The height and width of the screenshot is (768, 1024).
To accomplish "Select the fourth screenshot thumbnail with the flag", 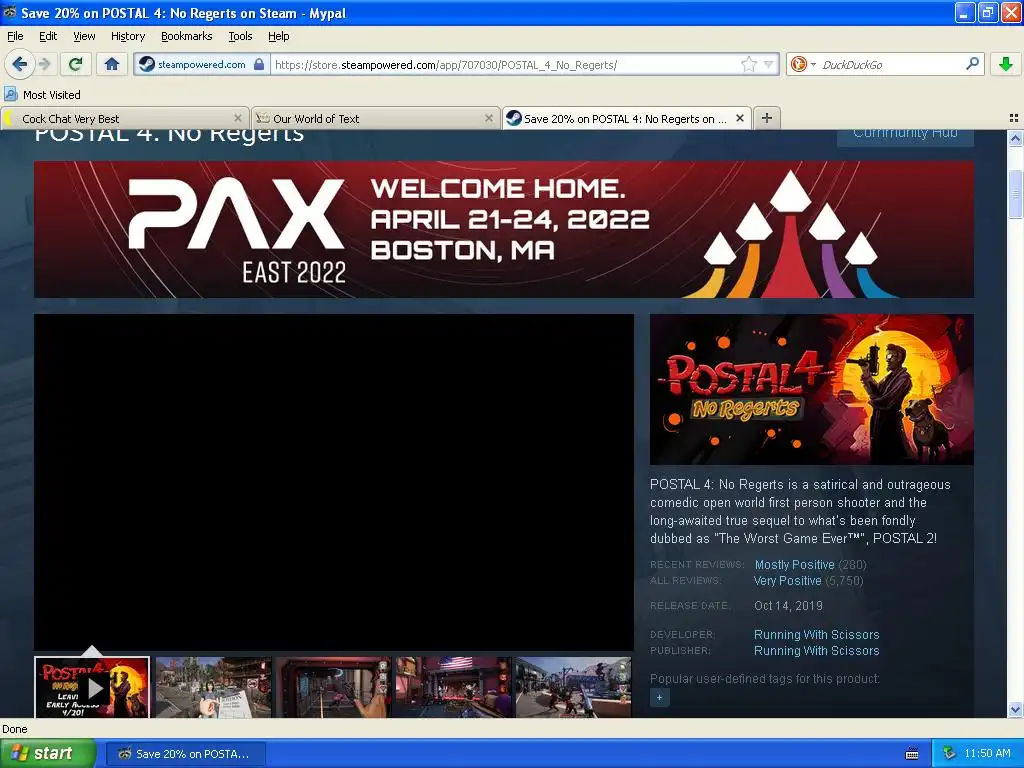I will pyautogui.click(x=453, y=687).
